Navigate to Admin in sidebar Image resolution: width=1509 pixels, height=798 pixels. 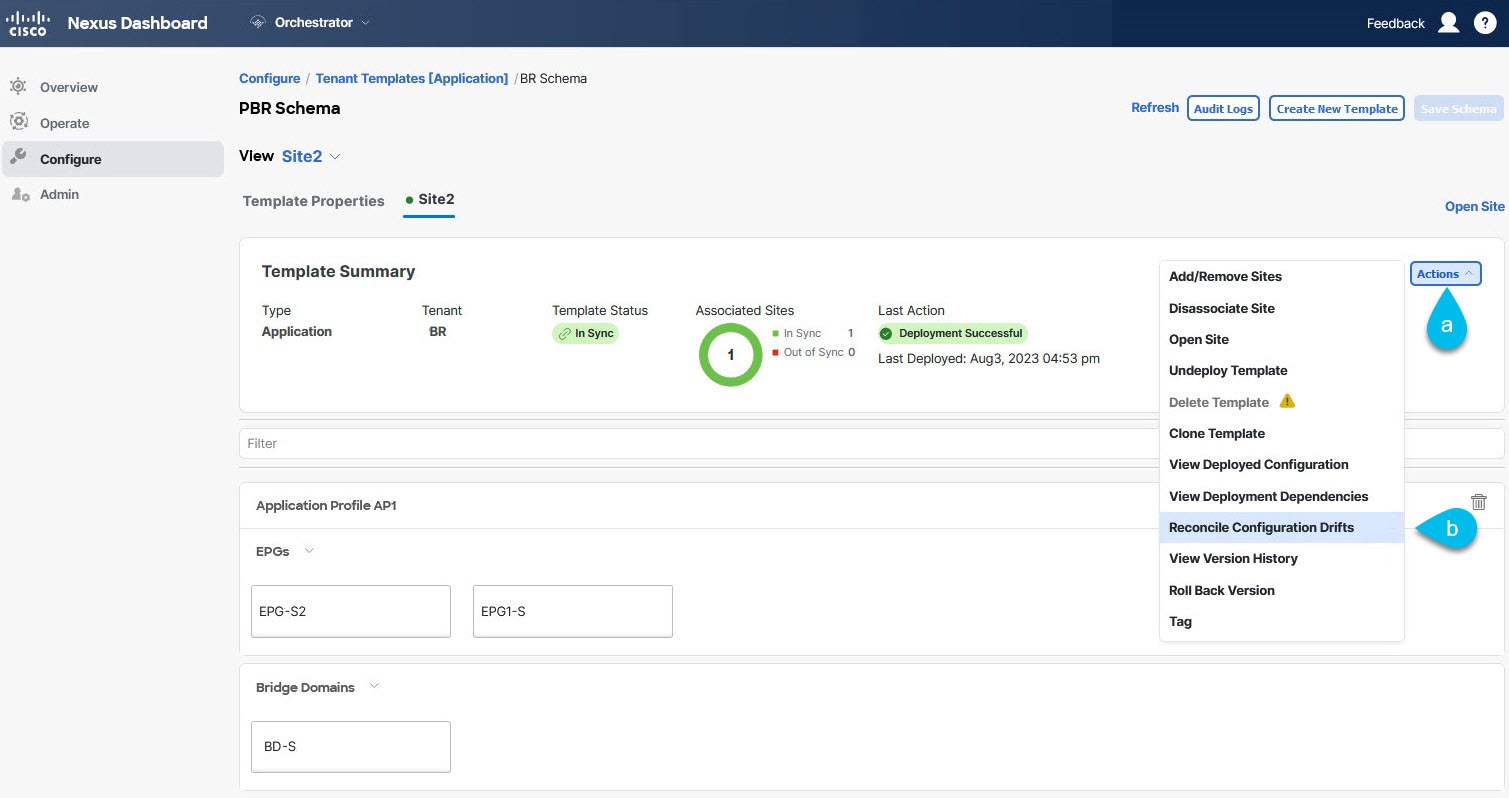point(59,194)
